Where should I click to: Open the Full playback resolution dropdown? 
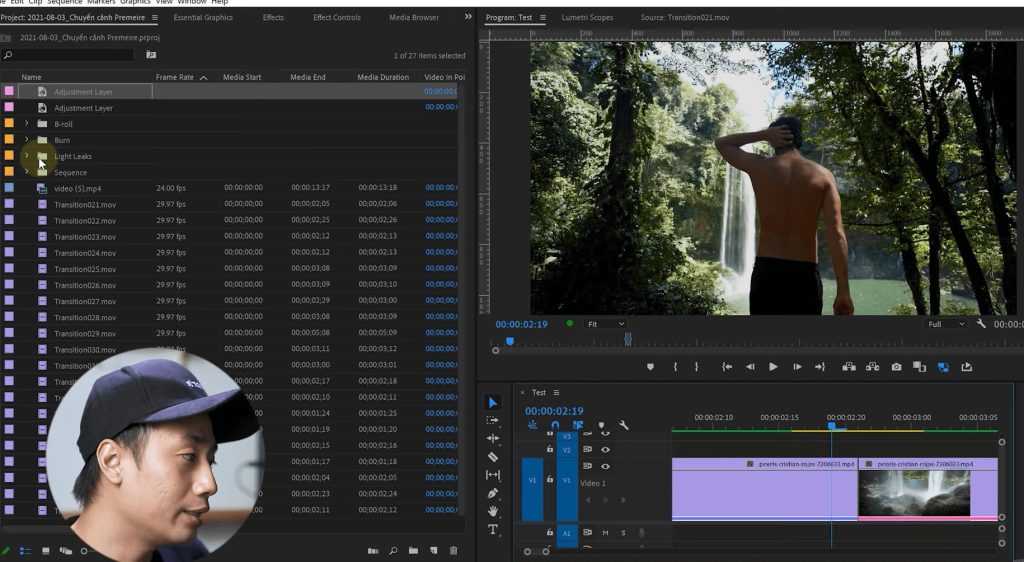click(x=947, y=324)
